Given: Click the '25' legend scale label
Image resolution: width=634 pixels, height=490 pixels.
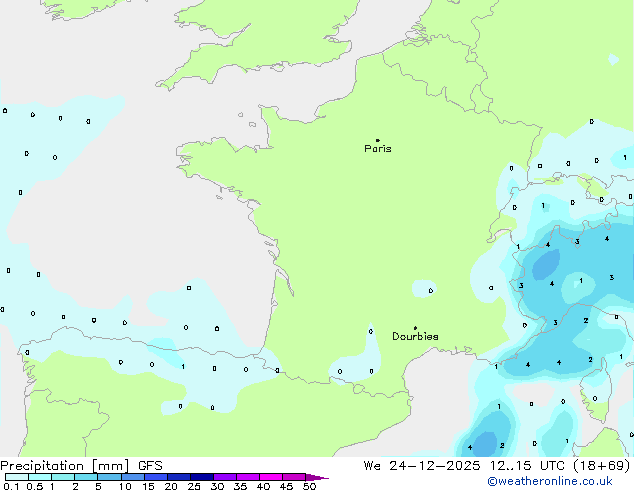Looking at the screenshot, I should [194, 486].
